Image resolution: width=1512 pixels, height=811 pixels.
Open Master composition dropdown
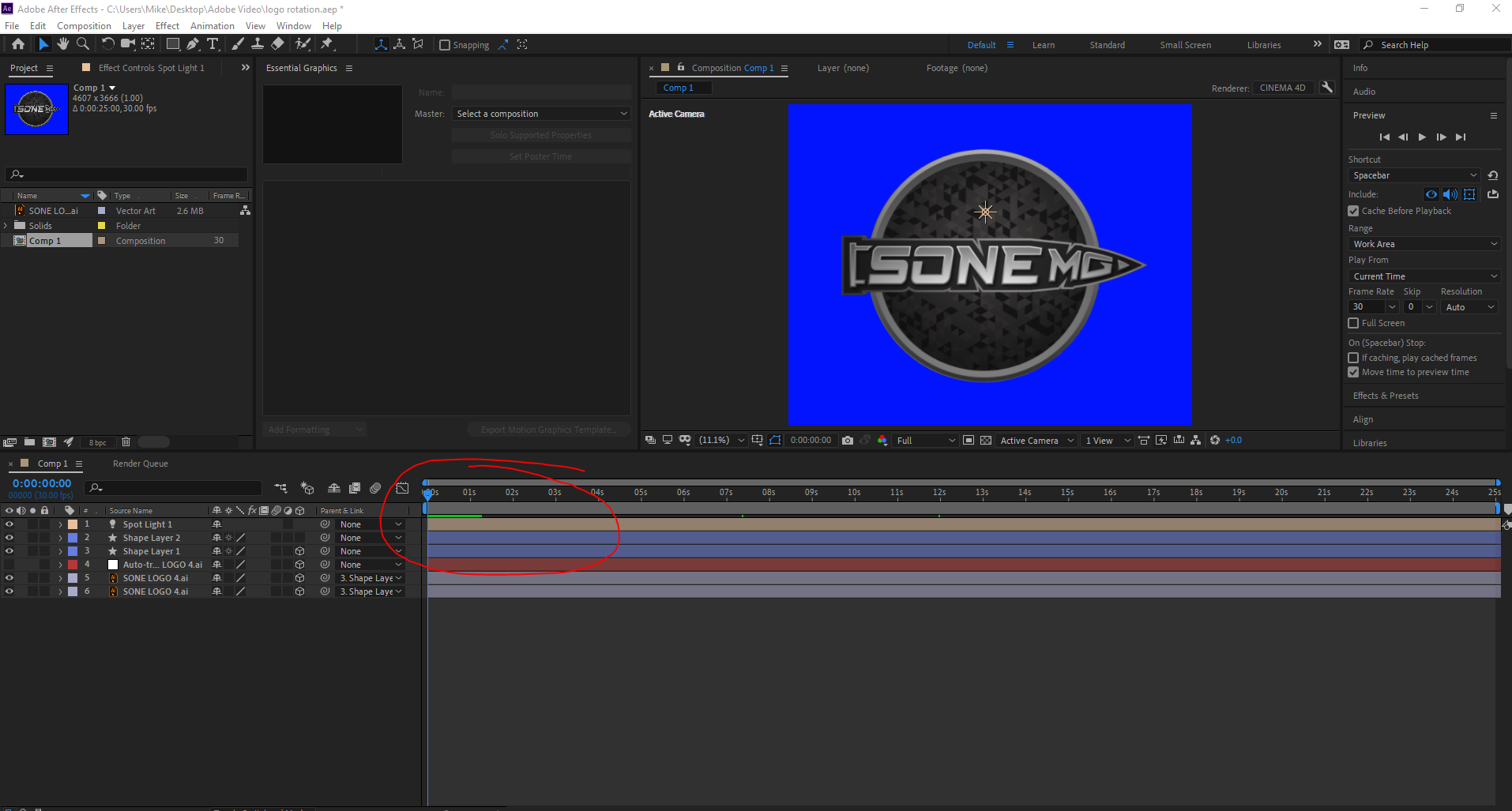point(541,114)
